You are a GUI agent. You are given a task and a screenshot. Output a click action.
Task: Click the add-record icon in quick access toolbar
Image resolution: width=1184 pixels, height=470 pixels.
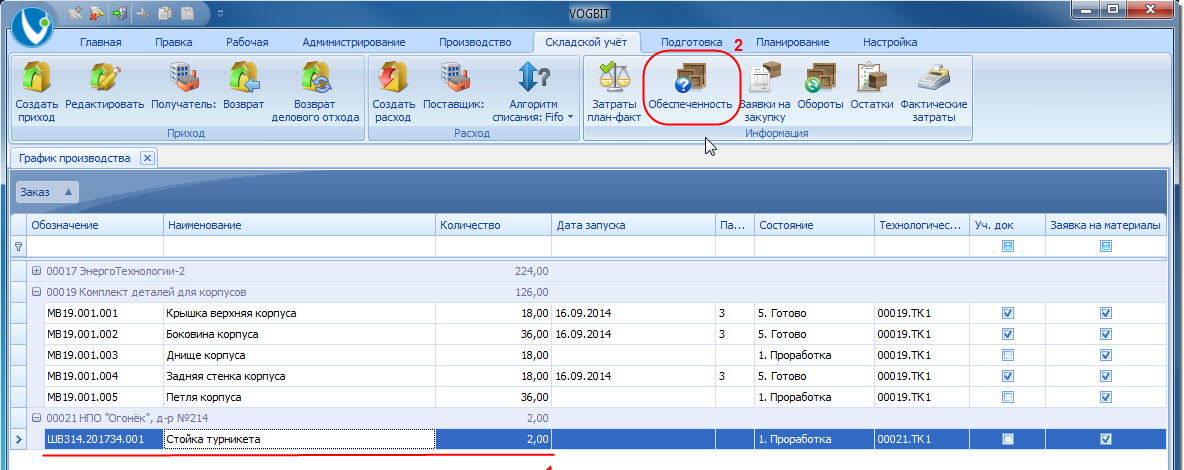coord(76,13)
